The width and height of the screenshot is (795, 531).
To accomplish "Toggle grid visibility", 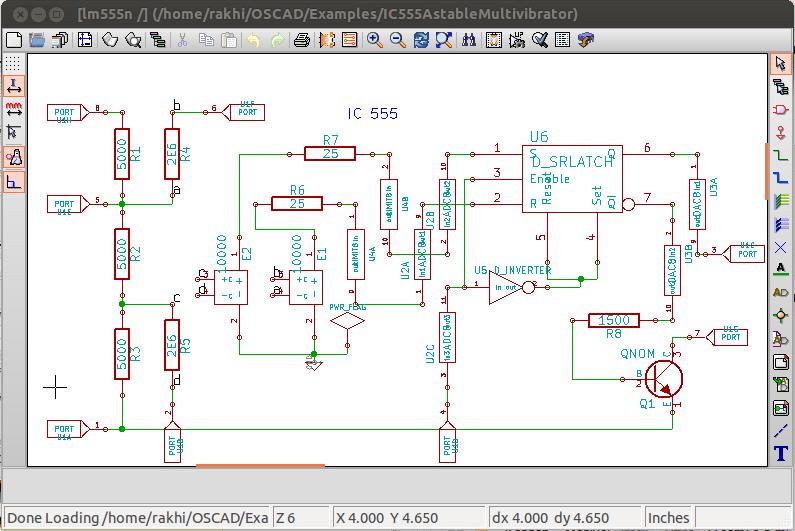I will [x=13, y=63].
